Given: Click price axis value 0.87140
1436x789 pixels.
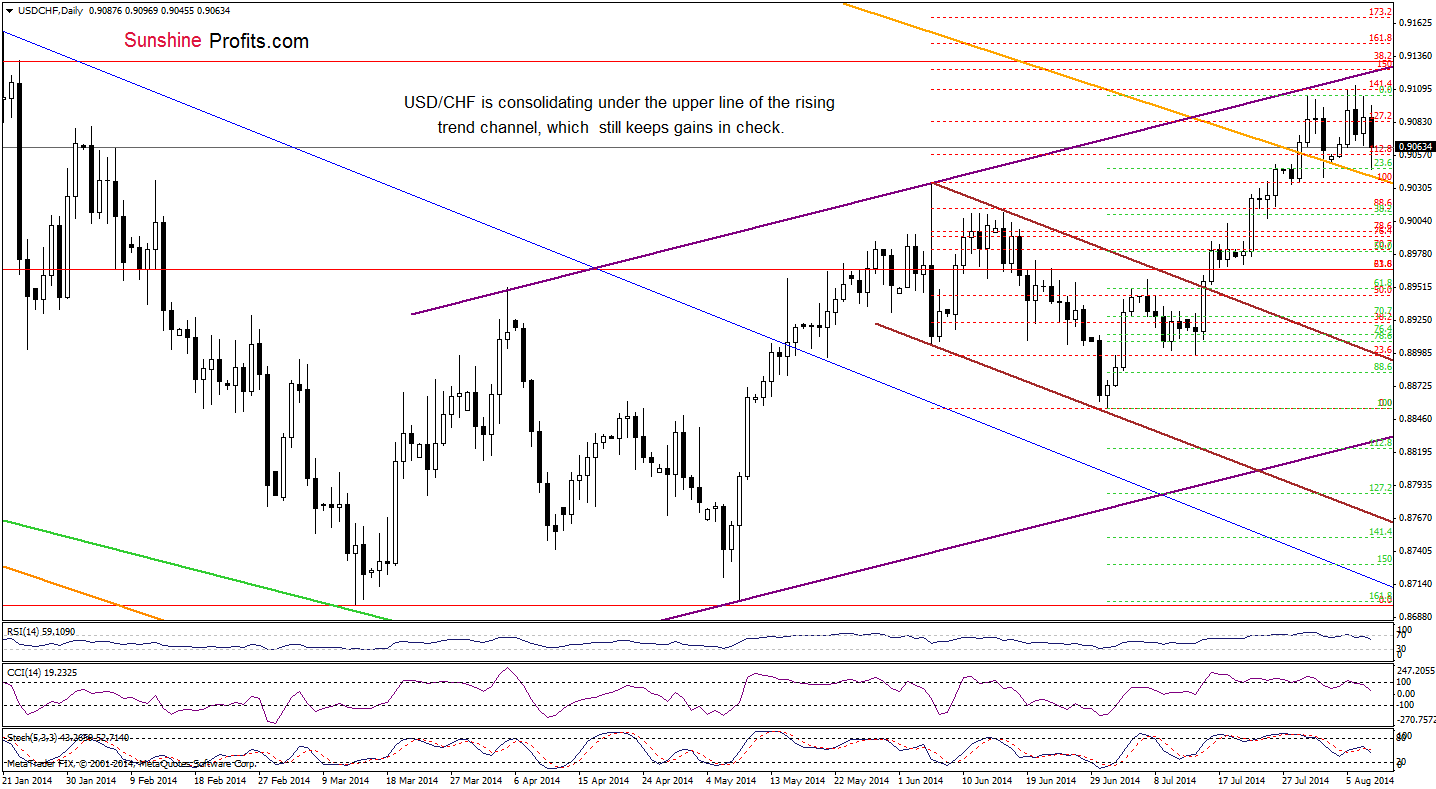Looking at the screenshot, I should 1413,583.
